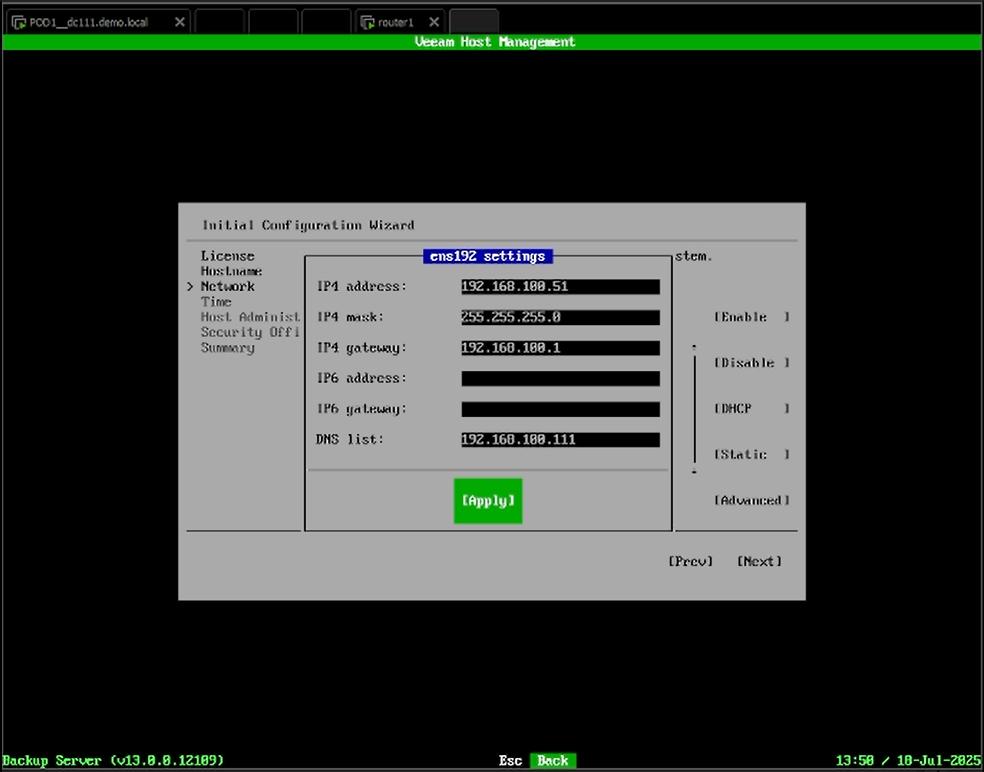Click the Back button in bottom bar

(x=552, y=761)
